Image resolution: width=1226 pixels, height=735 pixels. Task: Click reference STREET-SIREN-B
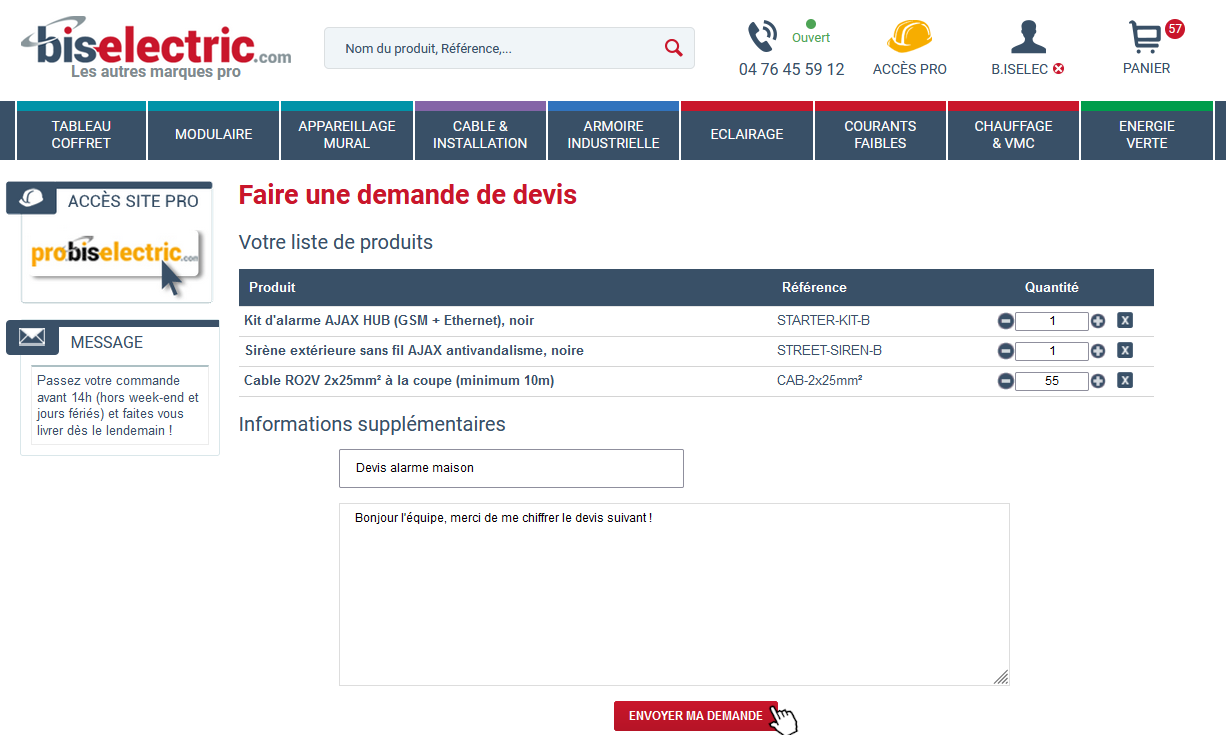click(x=829, y=350)
